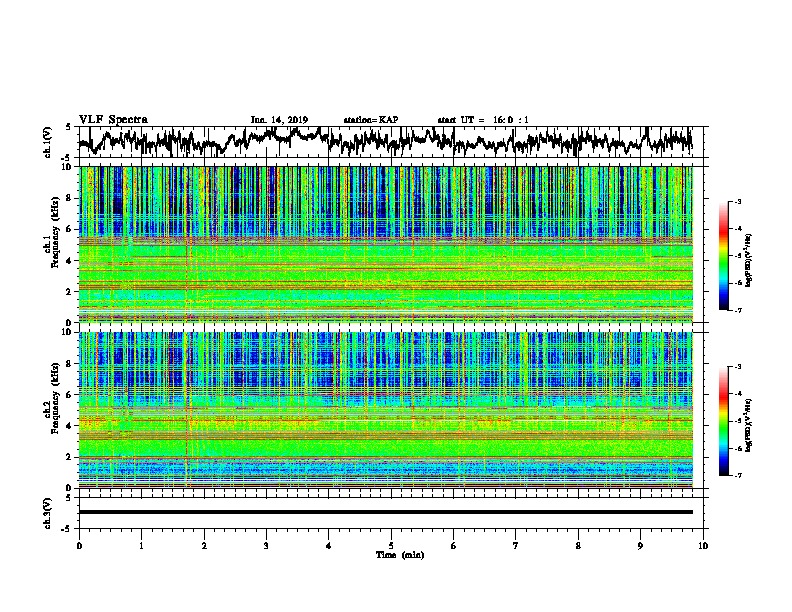
Task: Click the ch.1 spectrogram panel
Action: tap(386, 244)
